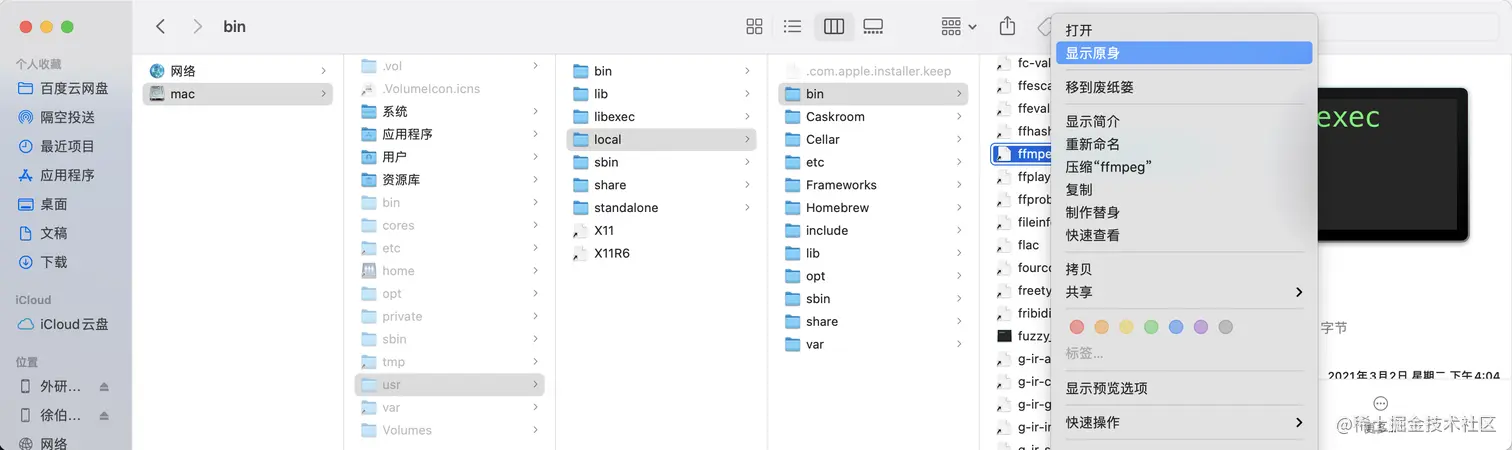Click the Share toolbar icon
Viewport: 1512px width, 450px height.
point(1008,27)
